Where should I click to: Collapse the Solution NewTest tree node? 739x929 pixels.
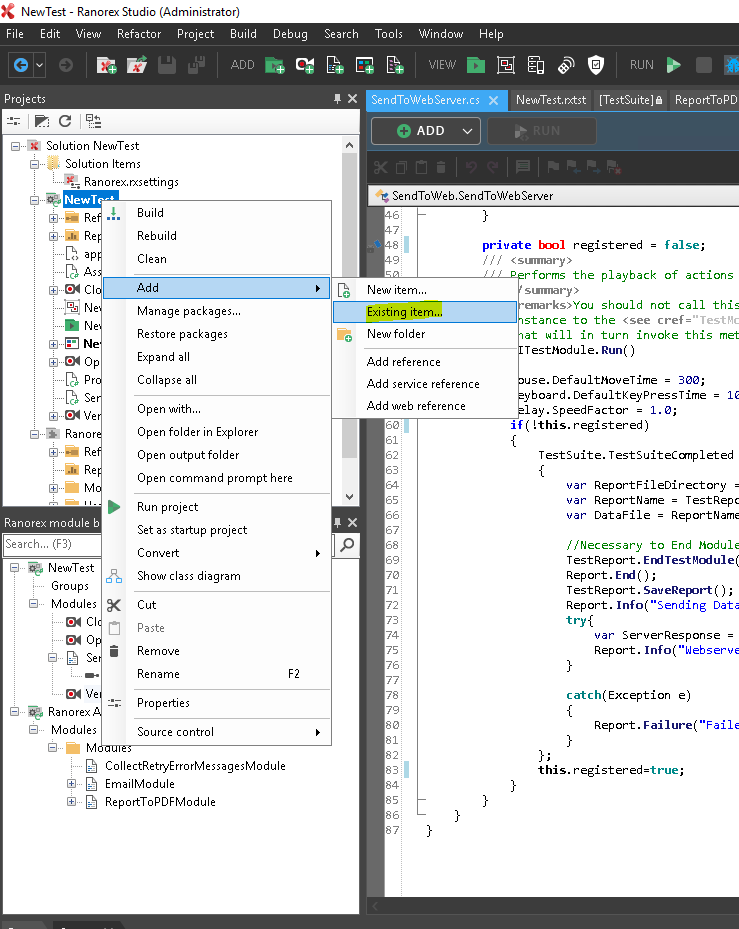coord(16,146)
